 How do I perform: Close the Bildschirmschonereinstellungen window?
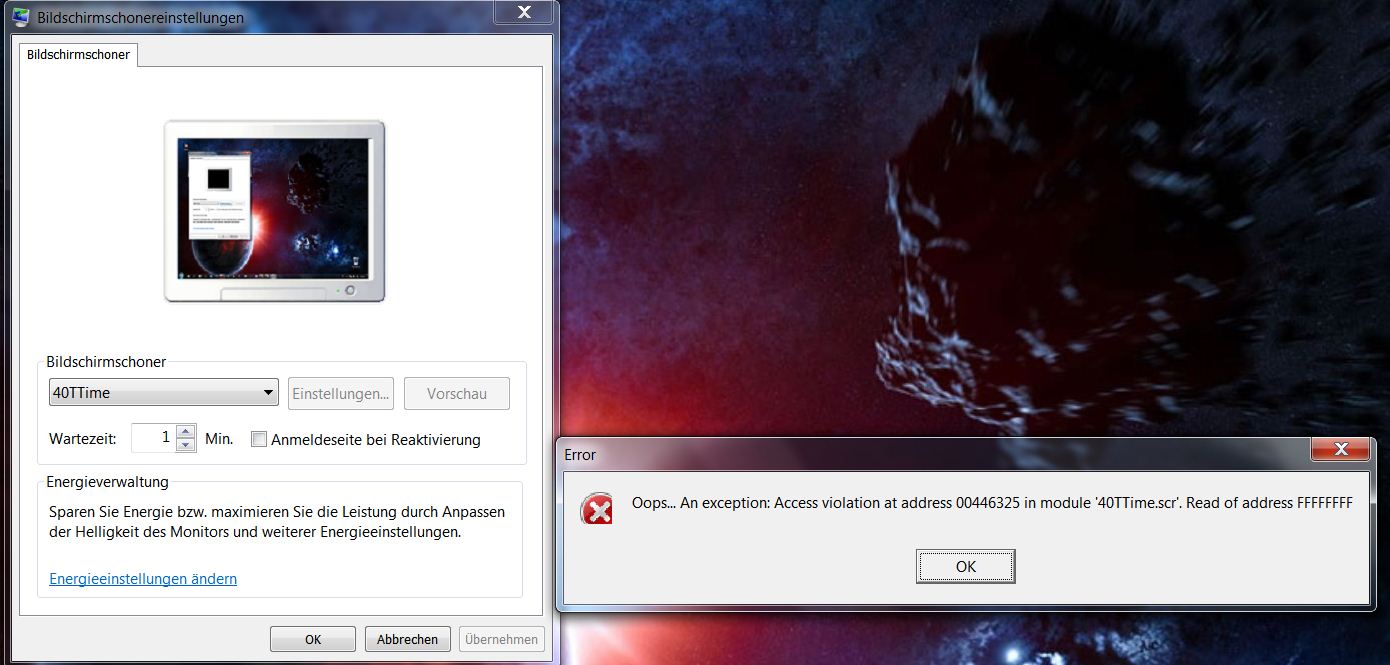(524, 13)
